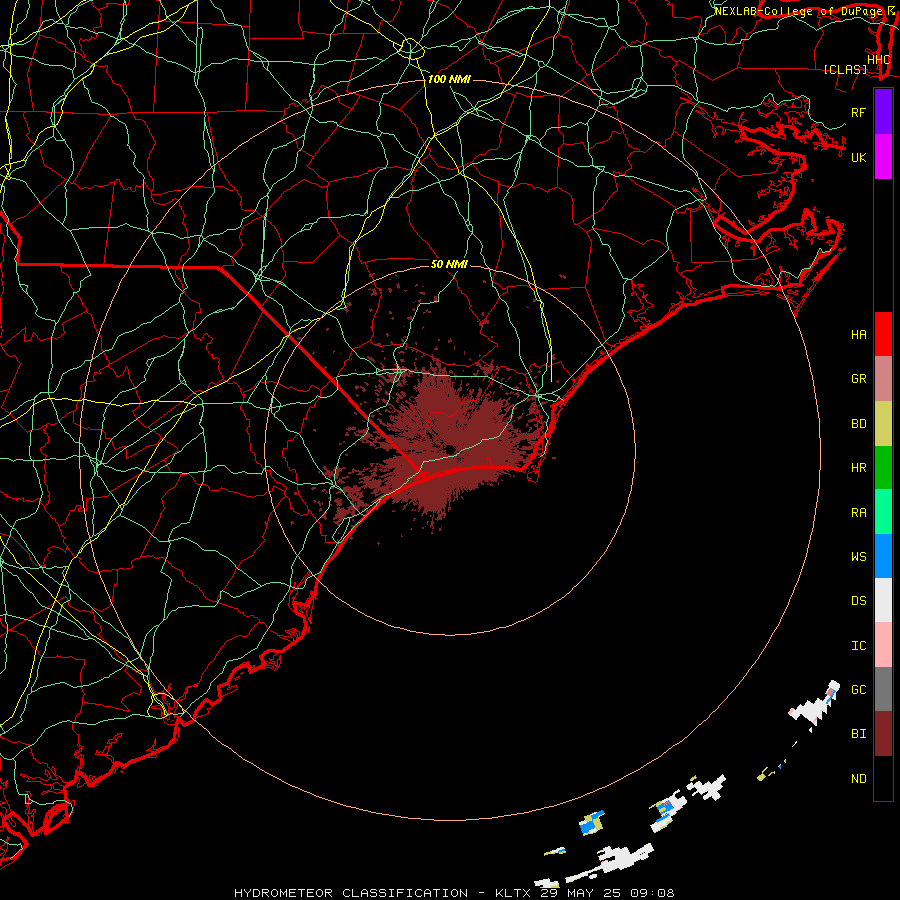Click the ND legend label
Image resolution: width=900 pixels, height=900 pixels.
click(858, 779)
